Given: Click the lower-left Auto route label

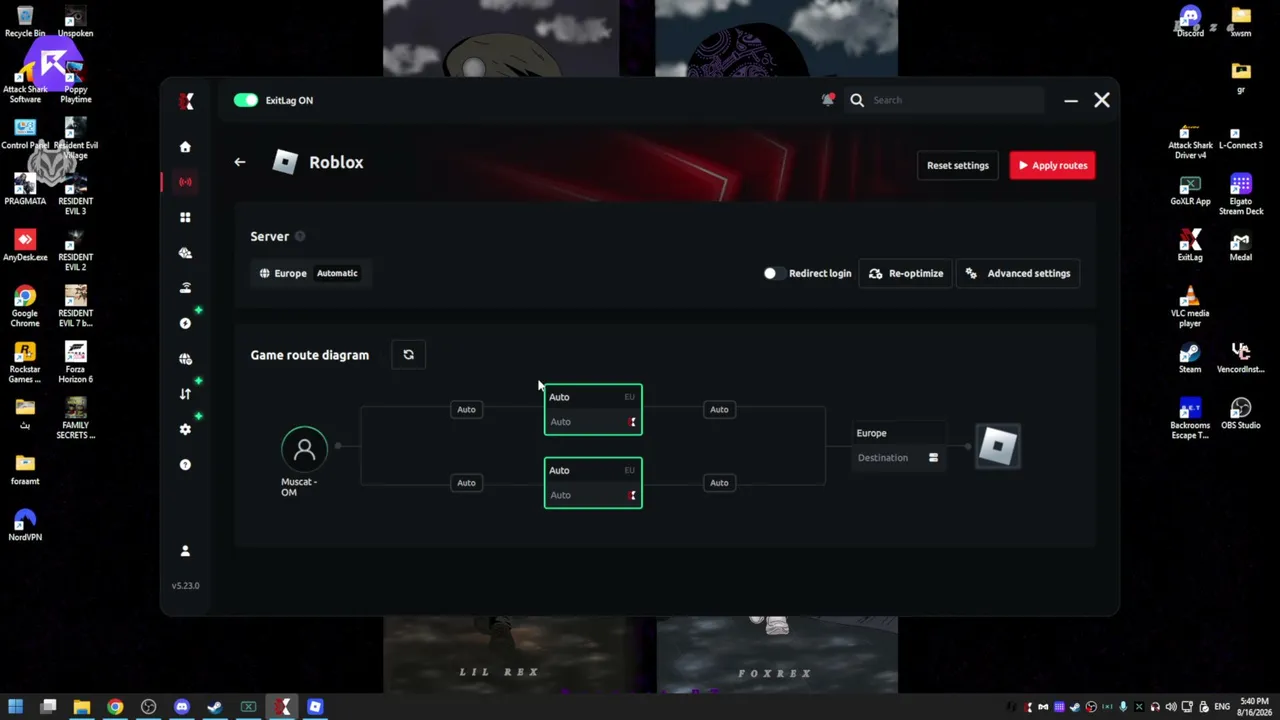Looking at the screenshot, I should click(x=466, y=483).
